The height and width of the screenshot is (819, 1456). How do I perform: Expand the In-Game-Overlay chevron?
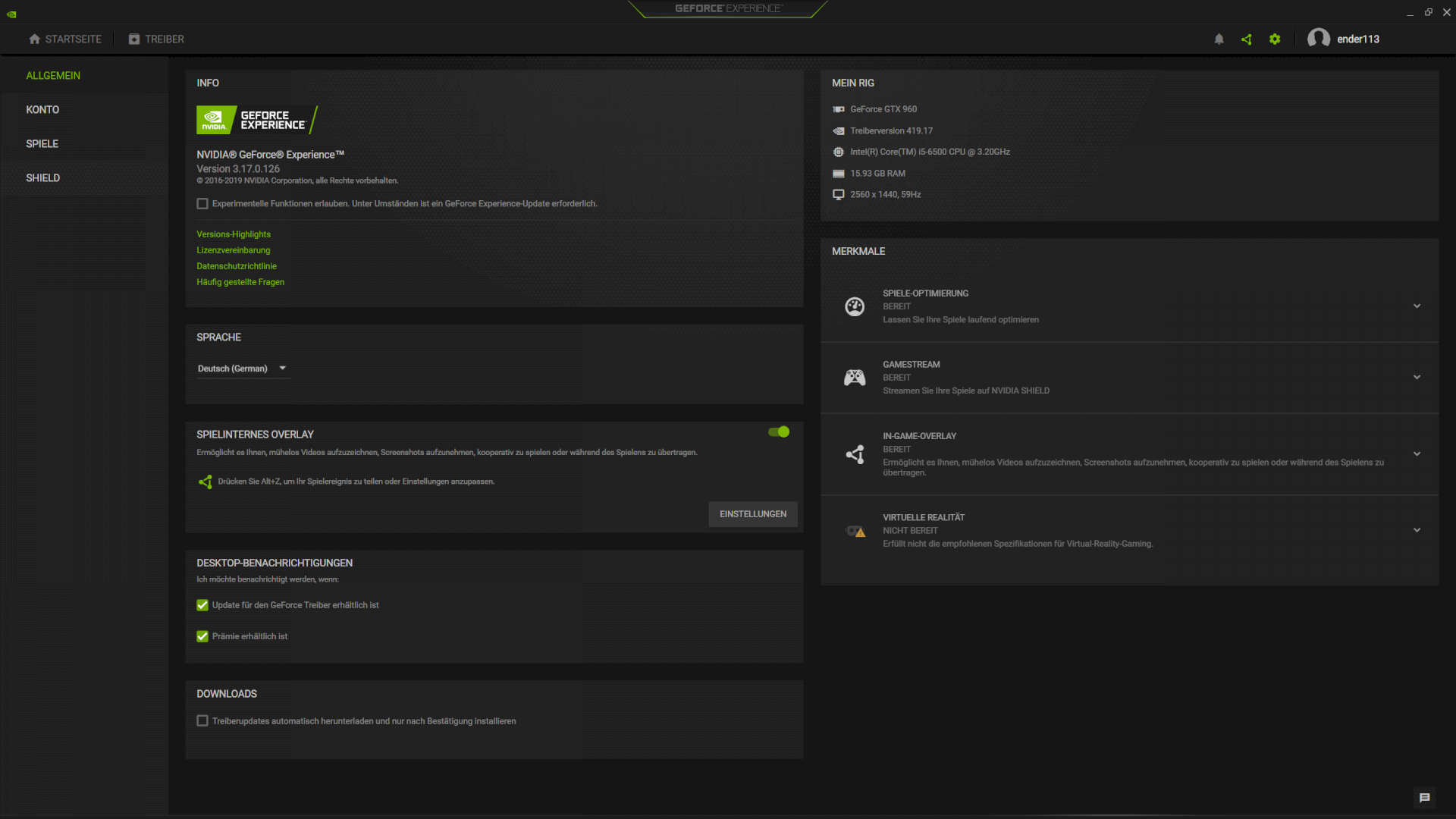coord(1417,454)
